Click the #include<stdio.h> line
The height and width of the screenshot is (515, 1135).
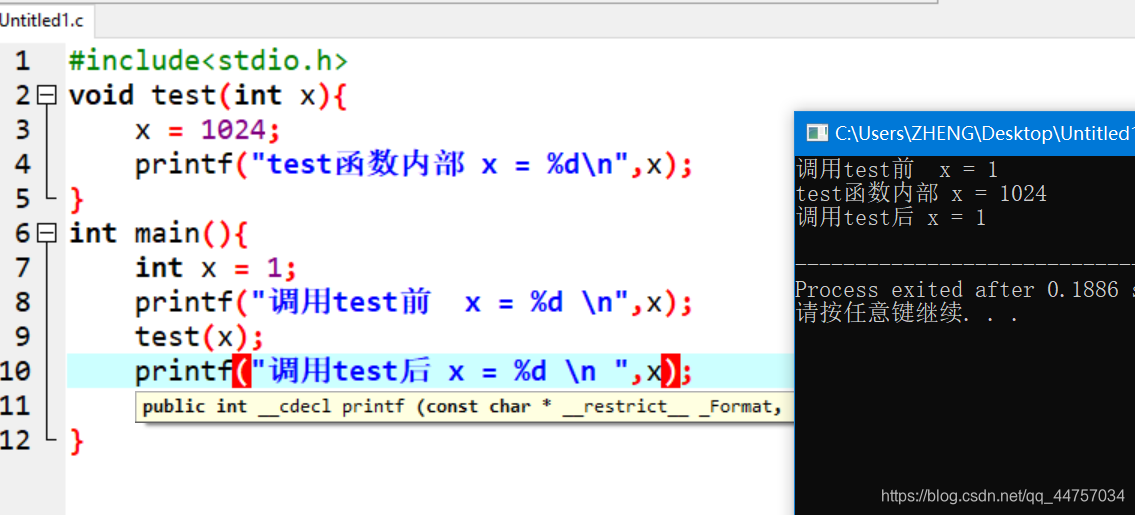tap(208, 61)
